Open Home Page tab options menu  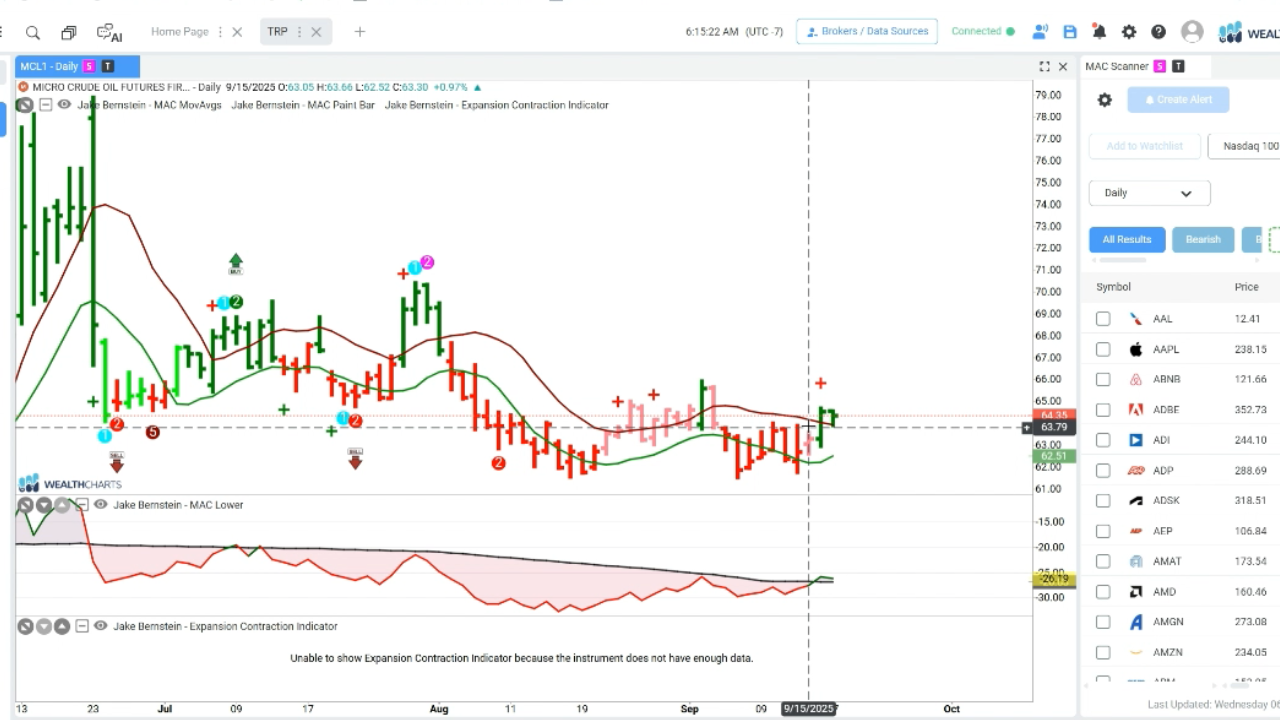click(221, 32)
